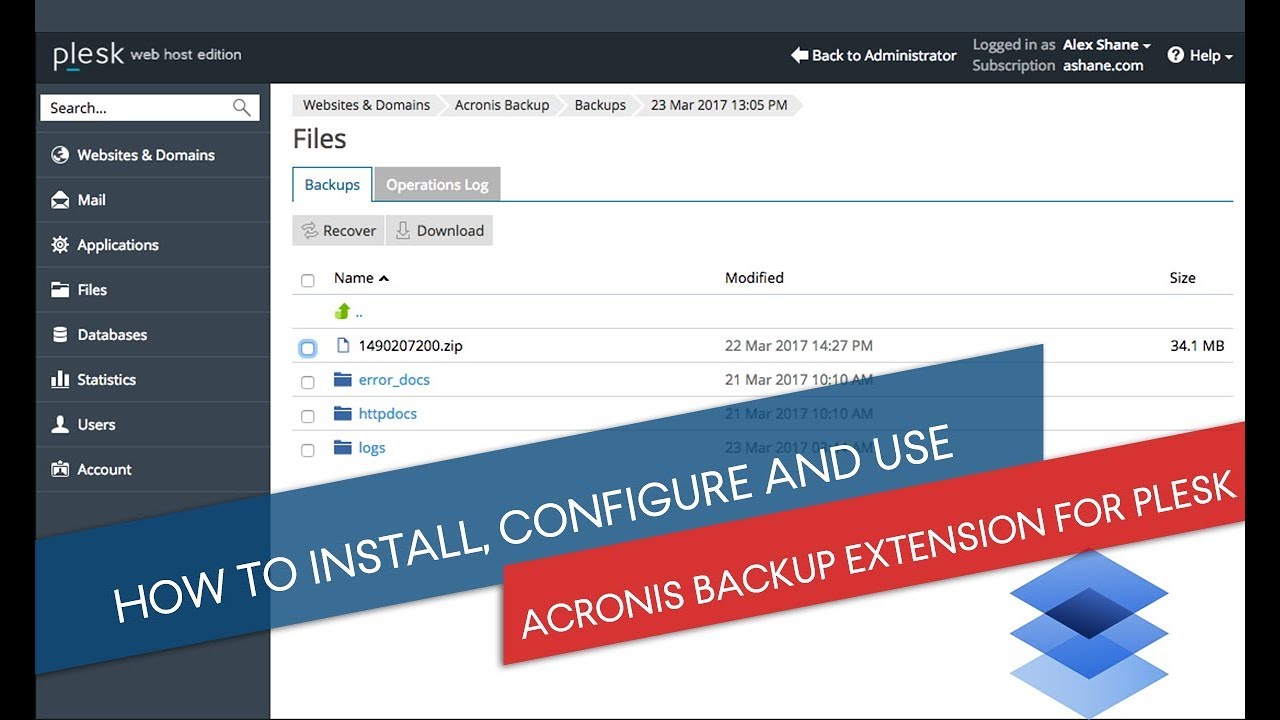Screen dimensions: 1280x720
Task: Click the 23 Mar 2017 13:05 PM breadcrumb
Action: click(x=719, y=105)
